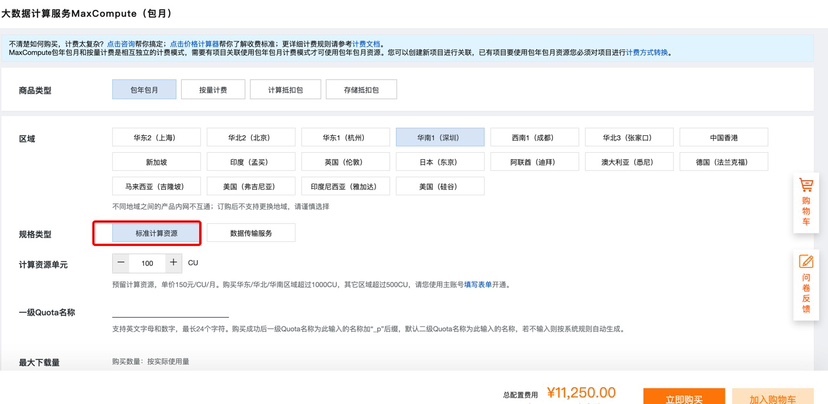
Task: Click the 一级Quota名称 input field
Action: coord(171,311)
